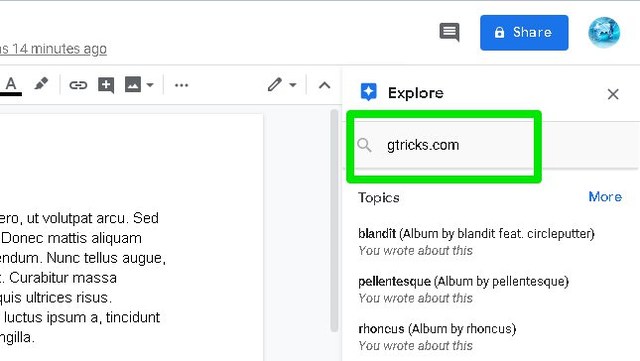Screen dimensions: 640x361
Task: Click the More topics link
Action: pos(605,197)
